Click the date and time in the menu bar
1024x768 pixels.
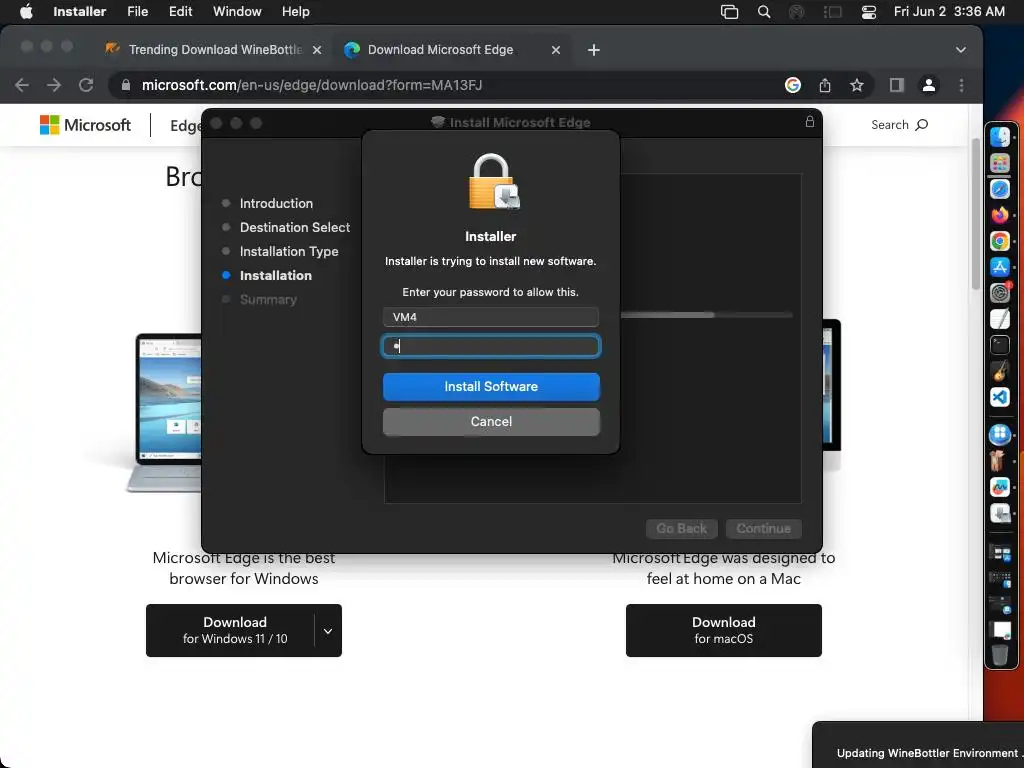pyautogui.click(x=949, y=12)
